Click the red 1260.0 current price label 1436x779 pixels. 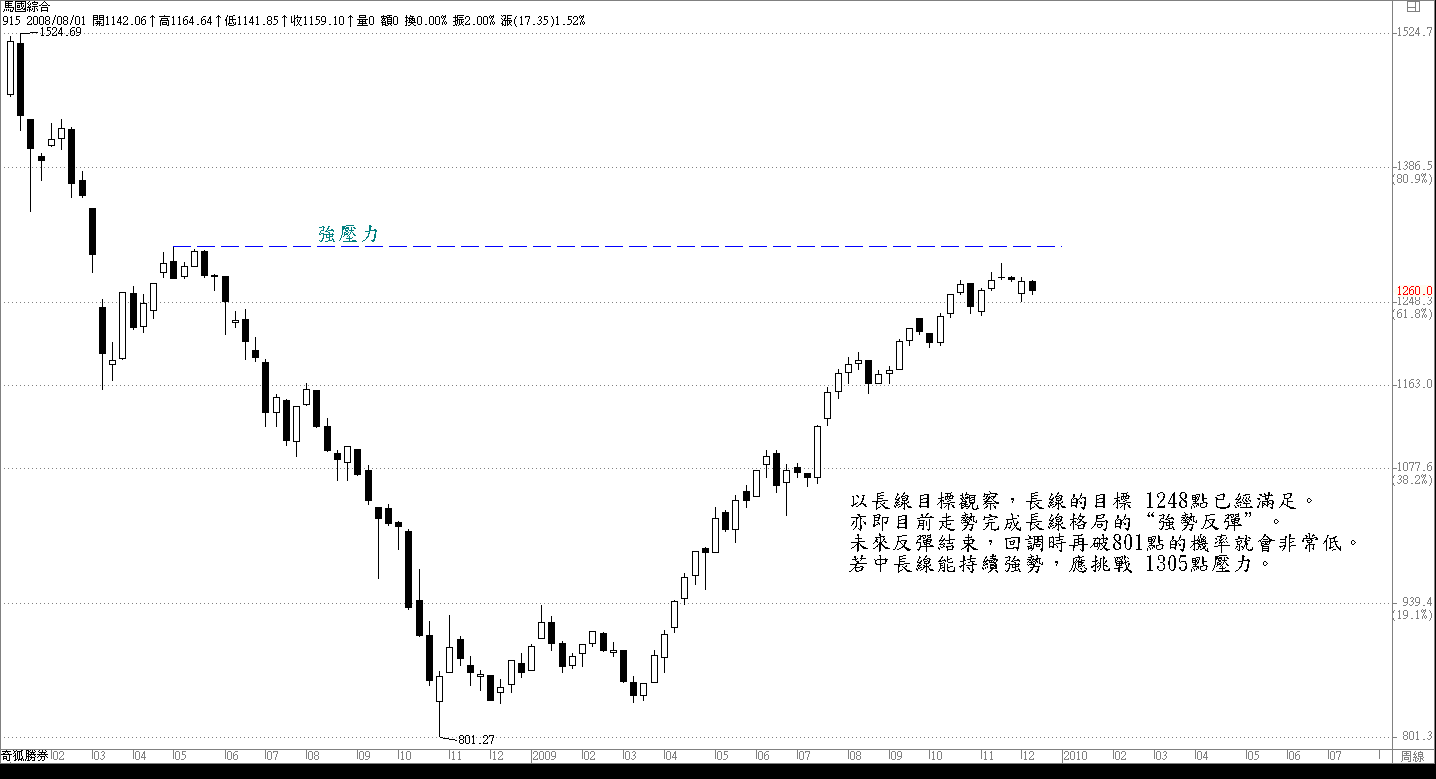pyautogui.click(x=1415, y=290)
